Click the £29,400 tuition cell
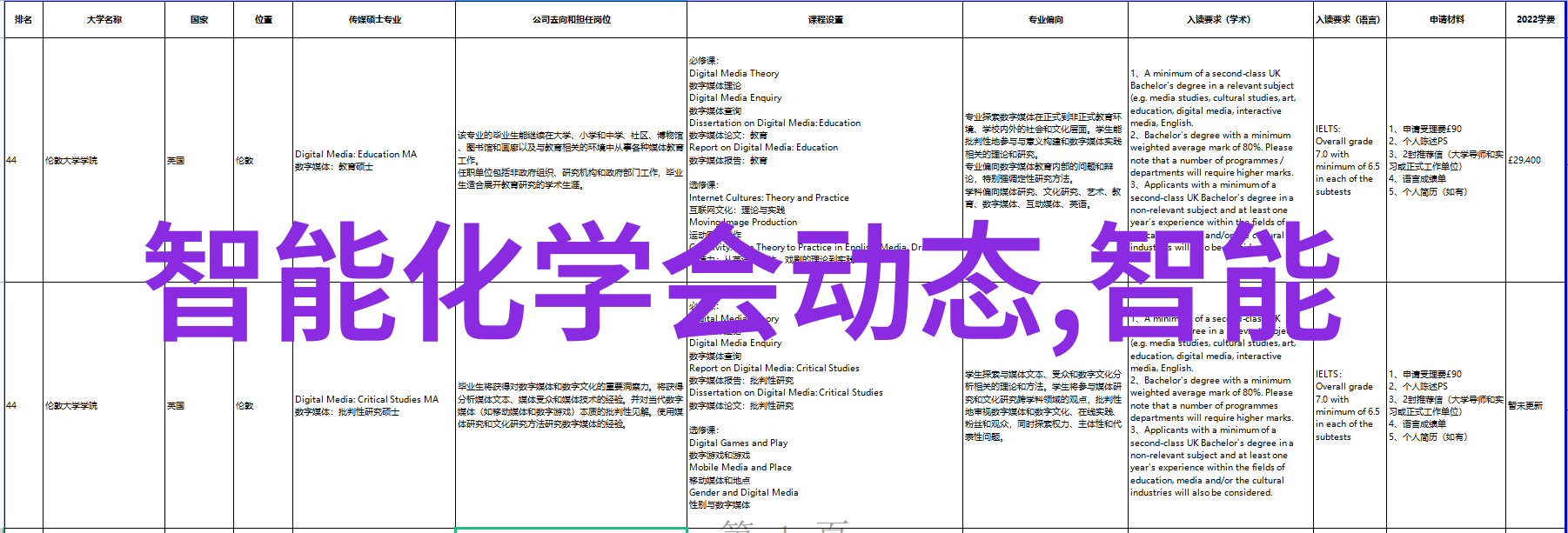This screenshot has width=1568, height=533. pyautogui.click(x=1535, y=160)
